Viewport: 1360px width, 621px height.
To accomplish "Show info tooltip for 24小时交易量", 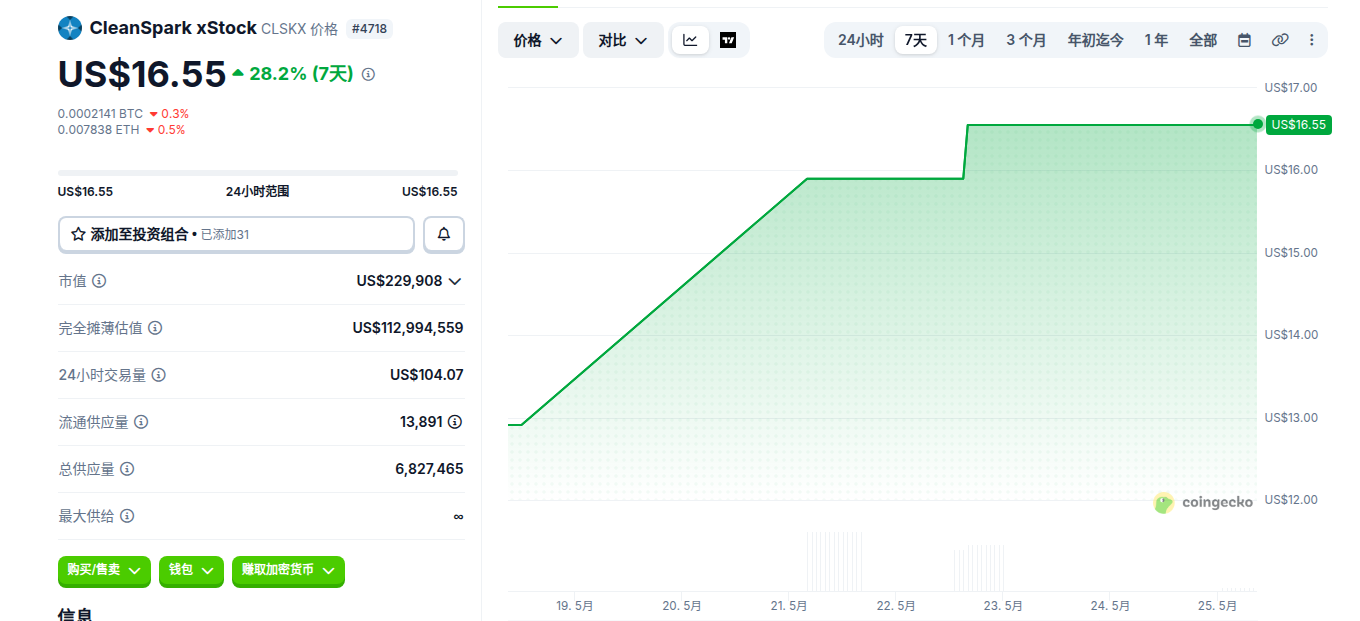I will (x=159, y=375).
